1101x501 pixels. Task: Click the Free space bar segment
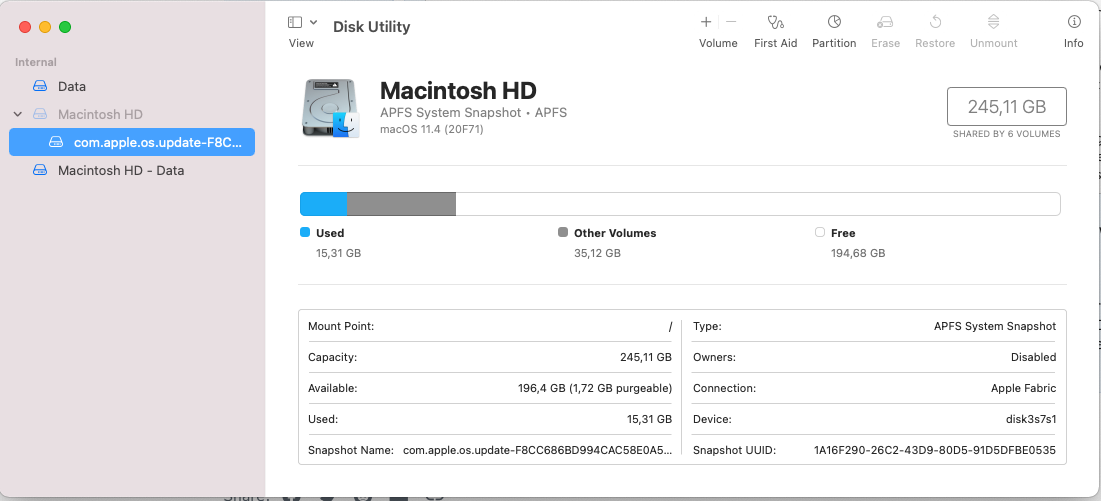tap(758, 203)
